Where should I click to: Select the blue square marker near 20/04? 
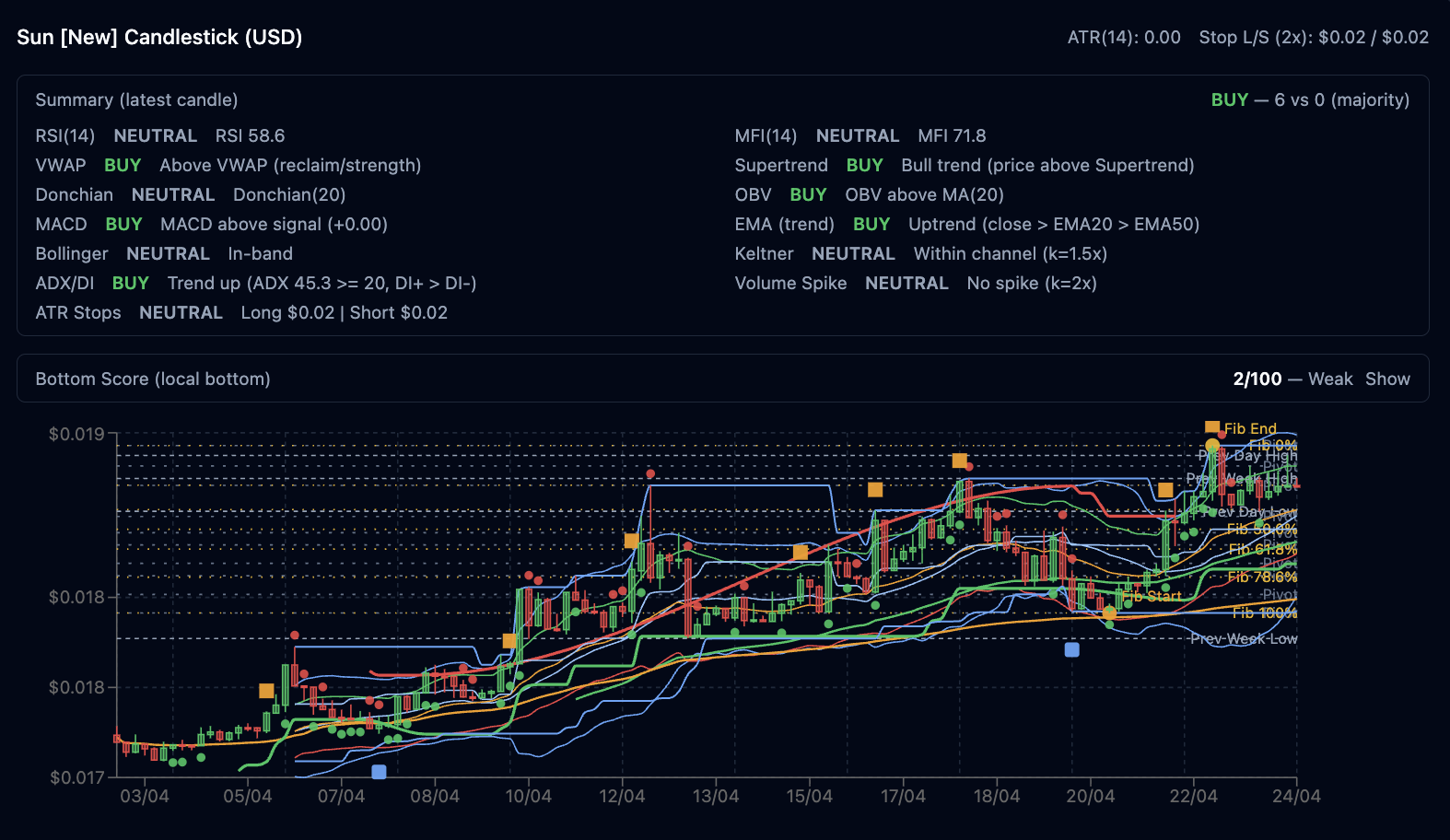point(1071,650)
